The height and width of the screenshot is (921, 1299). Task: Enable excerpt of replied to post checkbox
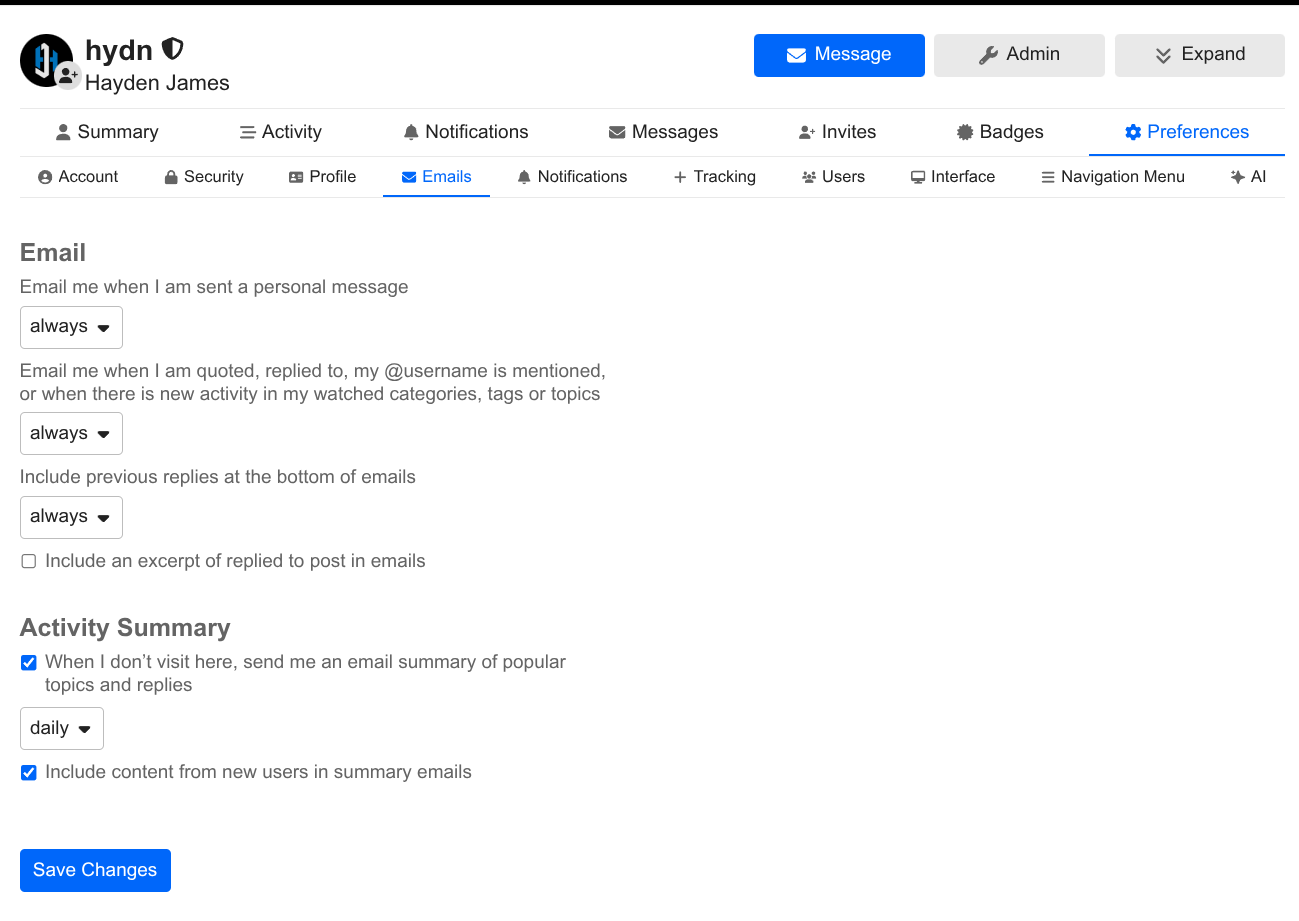29,562
